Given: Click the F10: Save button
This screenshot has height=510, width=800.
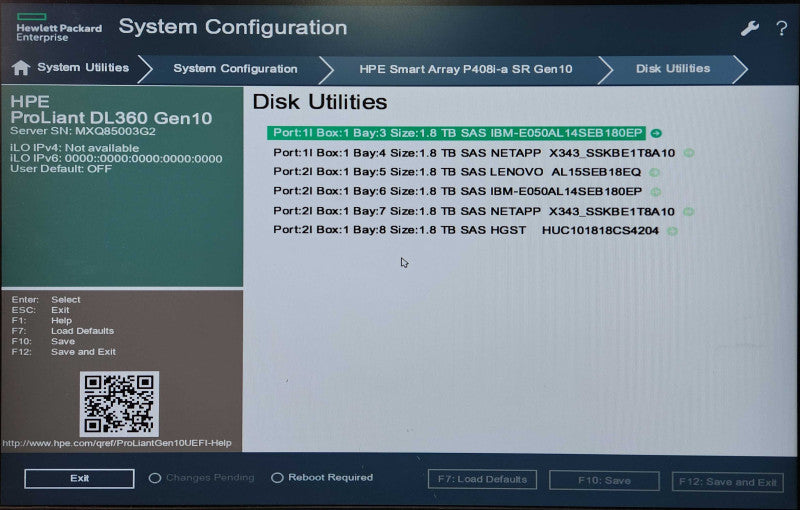Looking at the screenshot, I should click(604, 480).
